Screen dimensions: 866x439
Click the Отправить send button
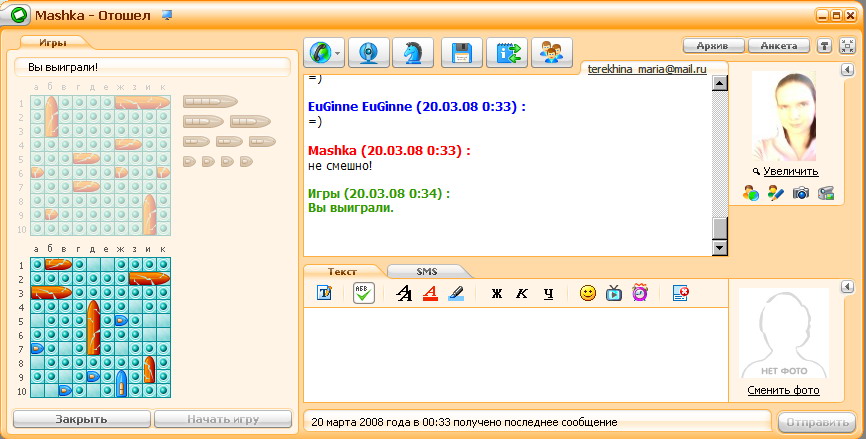pyautogui.click(x=817, y=423)
